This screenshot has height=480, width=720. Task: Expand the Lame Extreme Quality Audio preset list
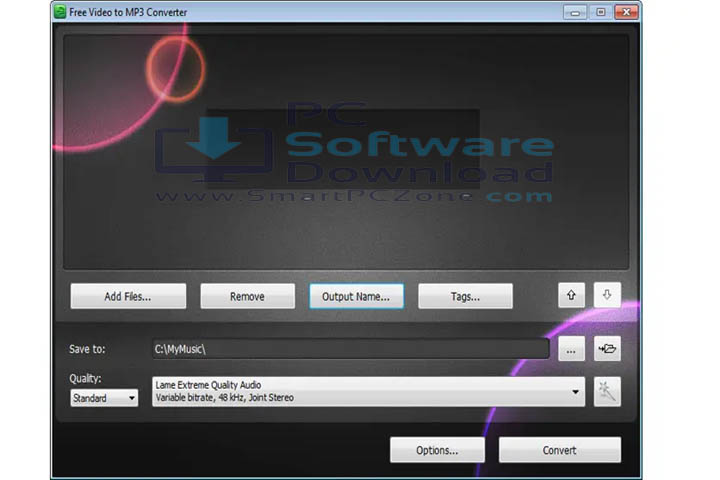tap(368, 391)
